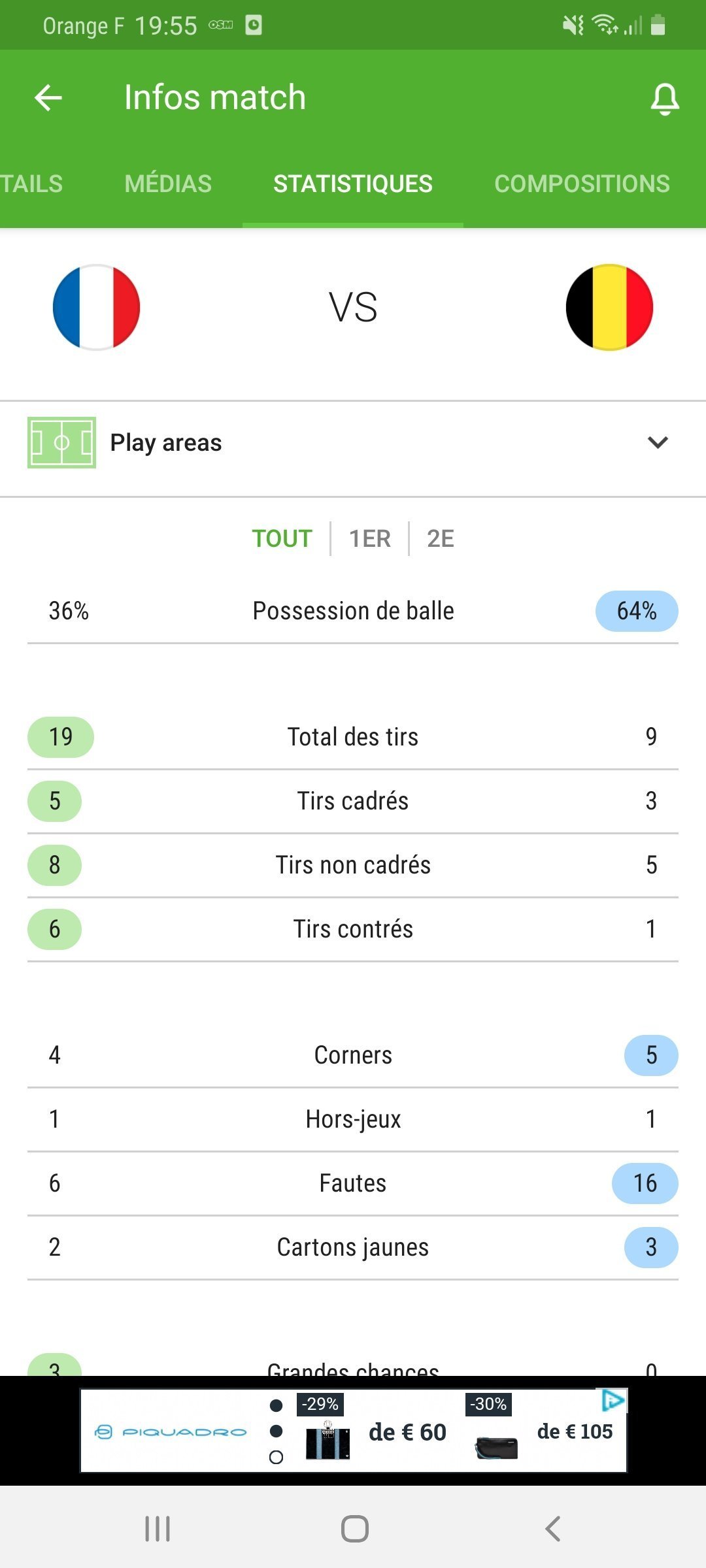The width and height of the screenshot is (706, 1568).
Task: Switch to the COMPOSITIONS tab
Action: [582, 184]
